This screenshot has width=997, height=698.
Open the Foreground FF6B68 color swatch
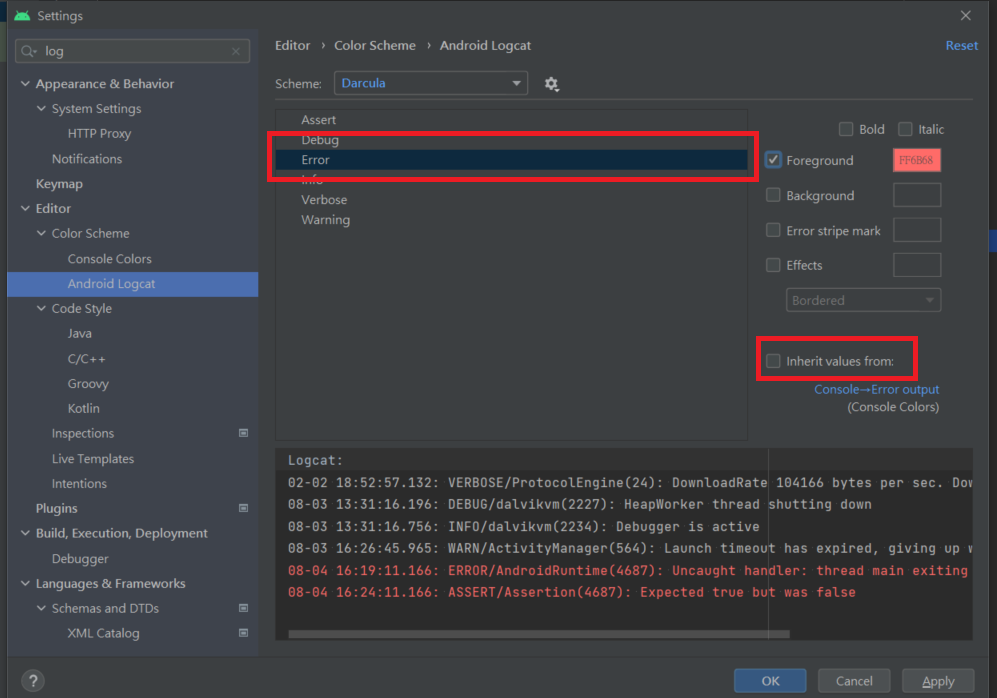click(917, 160)
